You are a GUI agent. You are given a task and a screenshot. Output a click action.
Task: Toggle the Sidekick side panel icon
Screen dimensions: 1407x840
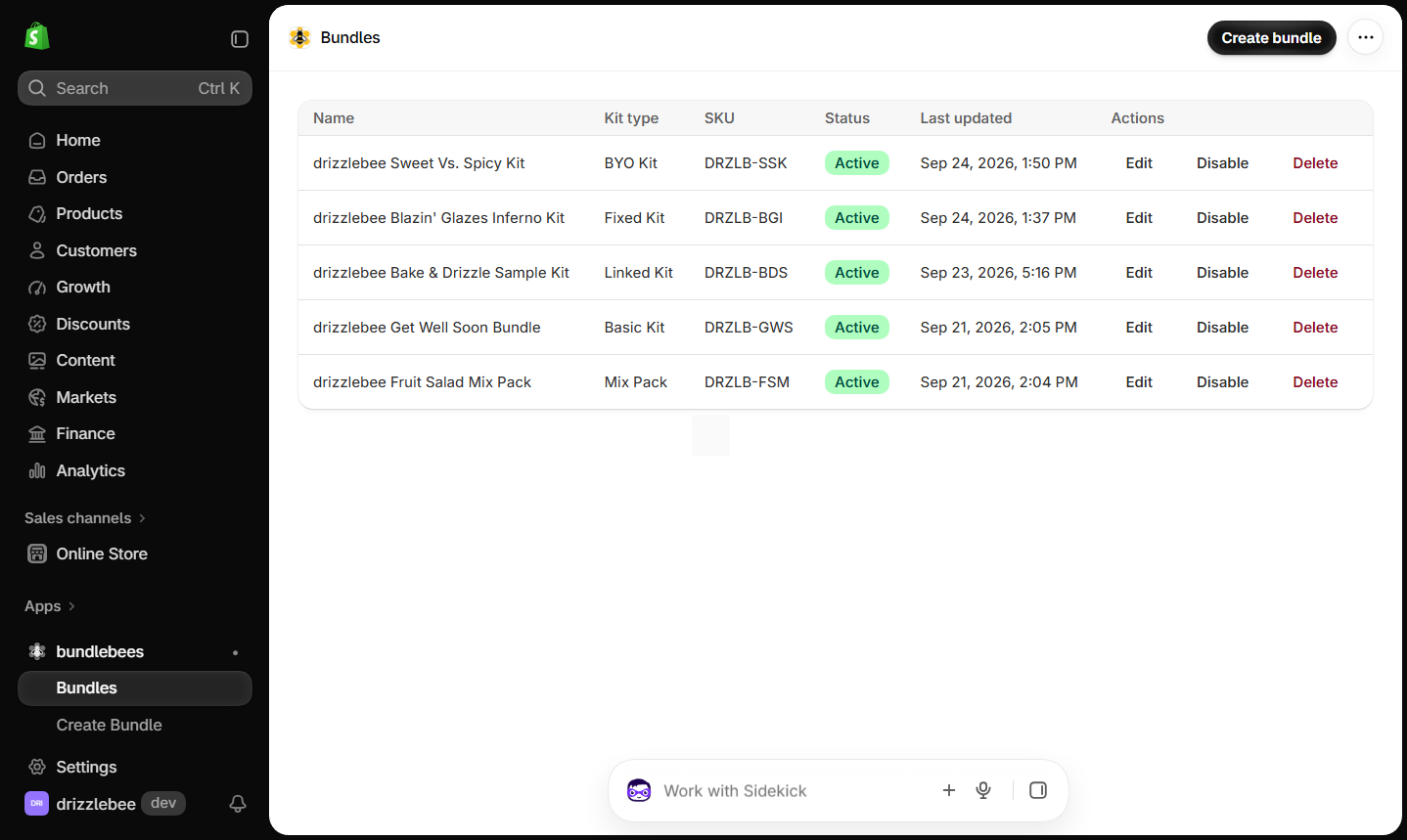pyautogui.click(x=1038, y=790)
